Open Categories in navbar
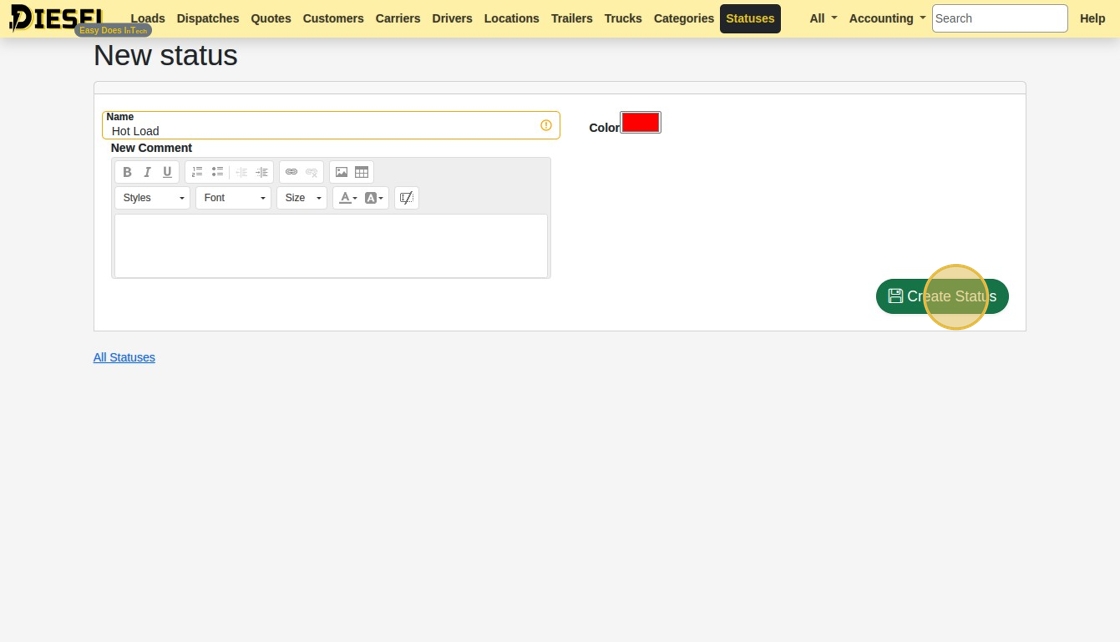 (684, 19)
